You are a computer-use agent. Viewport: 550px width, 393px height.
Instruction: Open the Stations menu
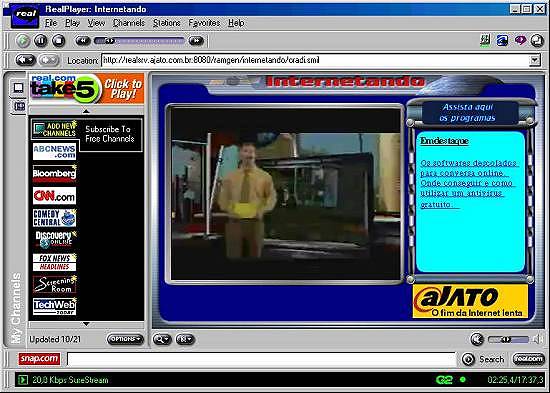167,23
